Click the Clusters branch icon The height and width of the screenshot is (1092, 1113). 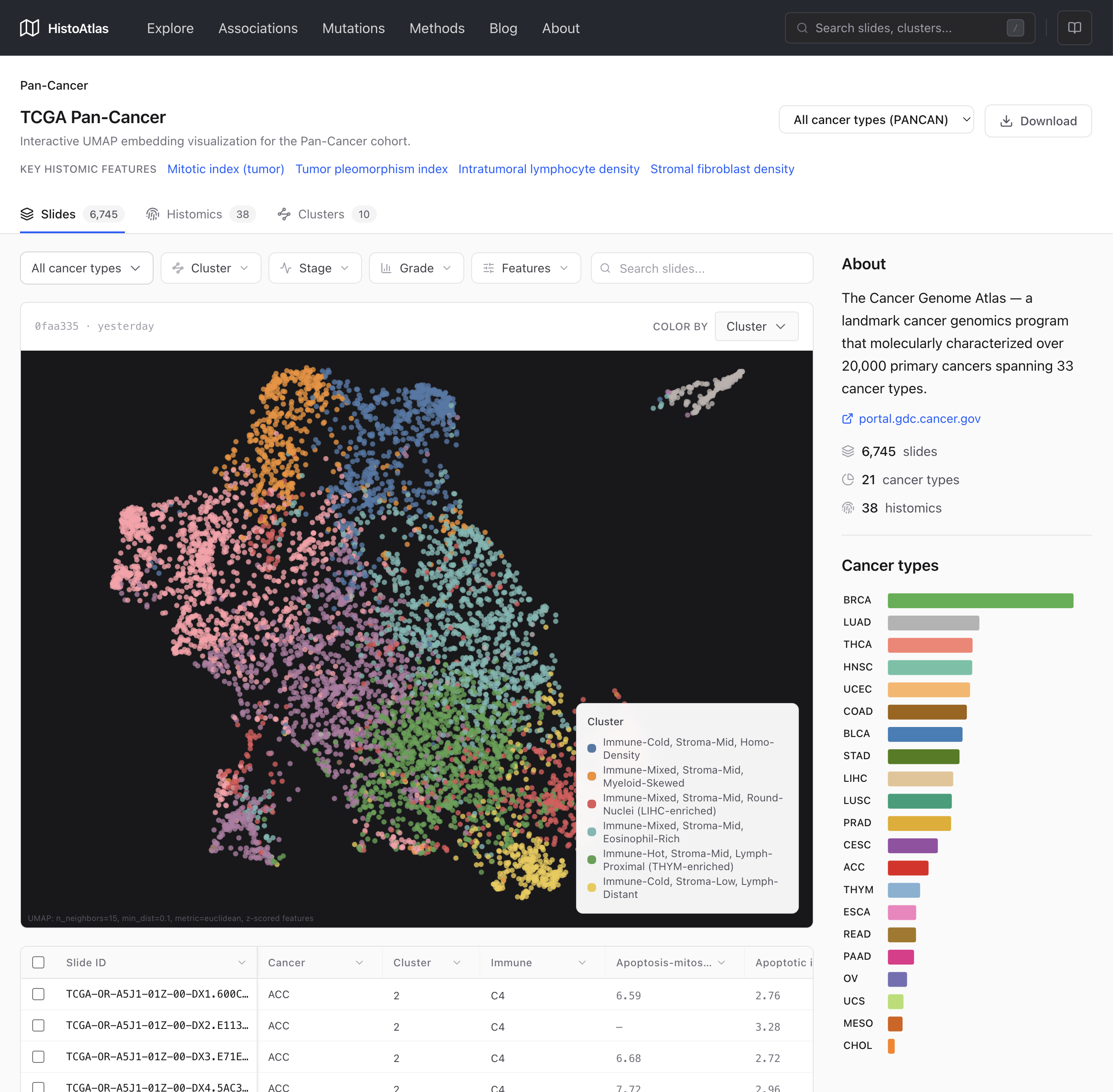(285, 214)
